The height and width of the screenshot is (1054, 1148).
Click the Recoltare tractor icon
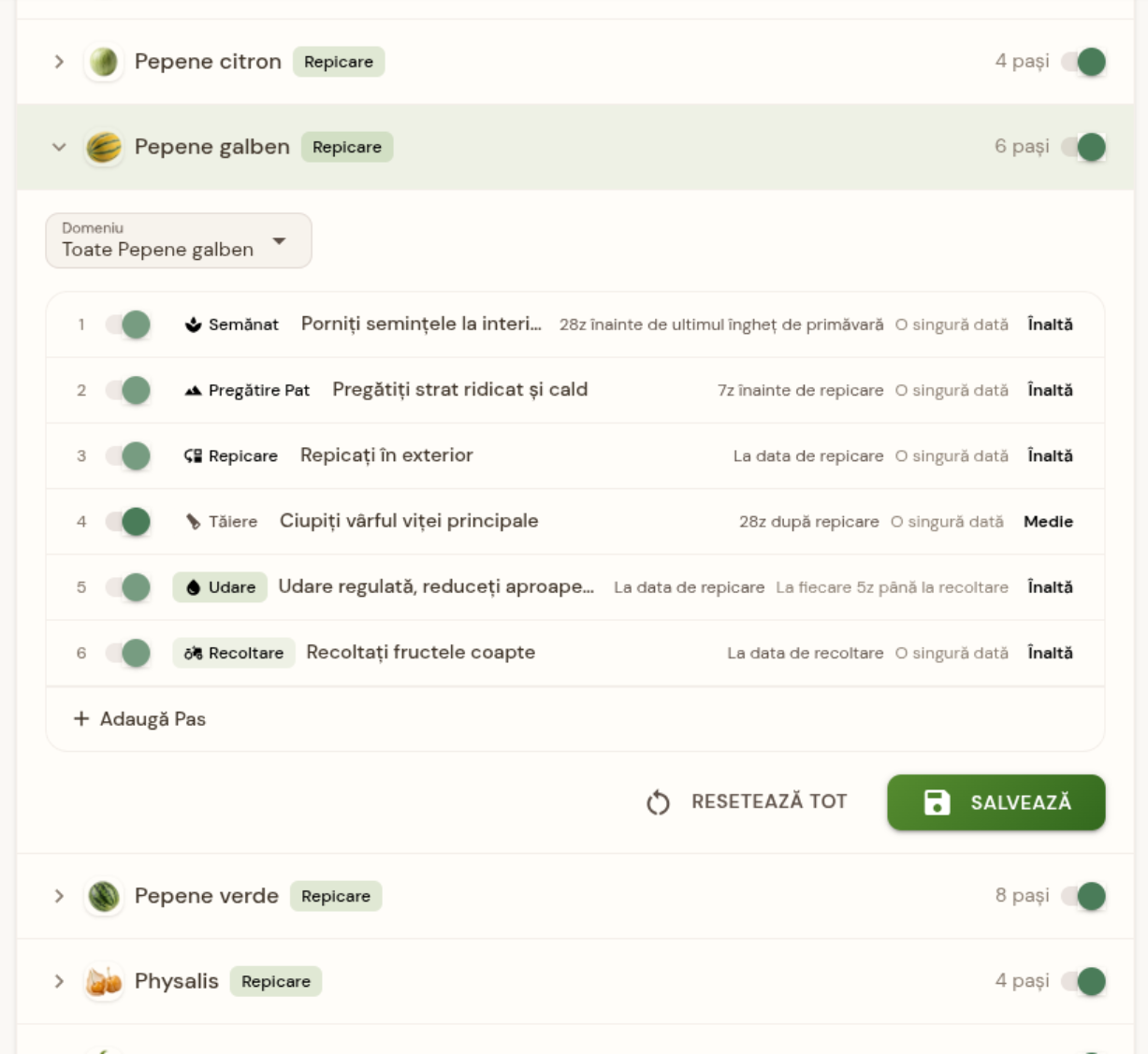coord(194,653)
